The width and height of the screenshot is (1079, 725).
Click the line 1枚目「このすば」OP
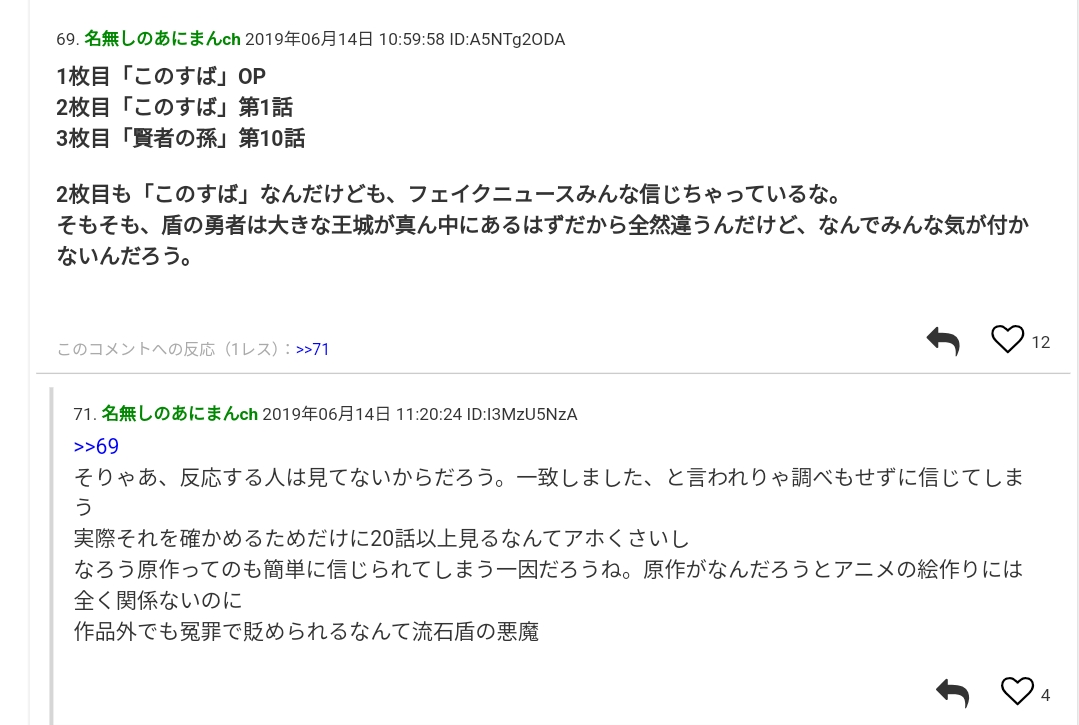pos(161,76)
